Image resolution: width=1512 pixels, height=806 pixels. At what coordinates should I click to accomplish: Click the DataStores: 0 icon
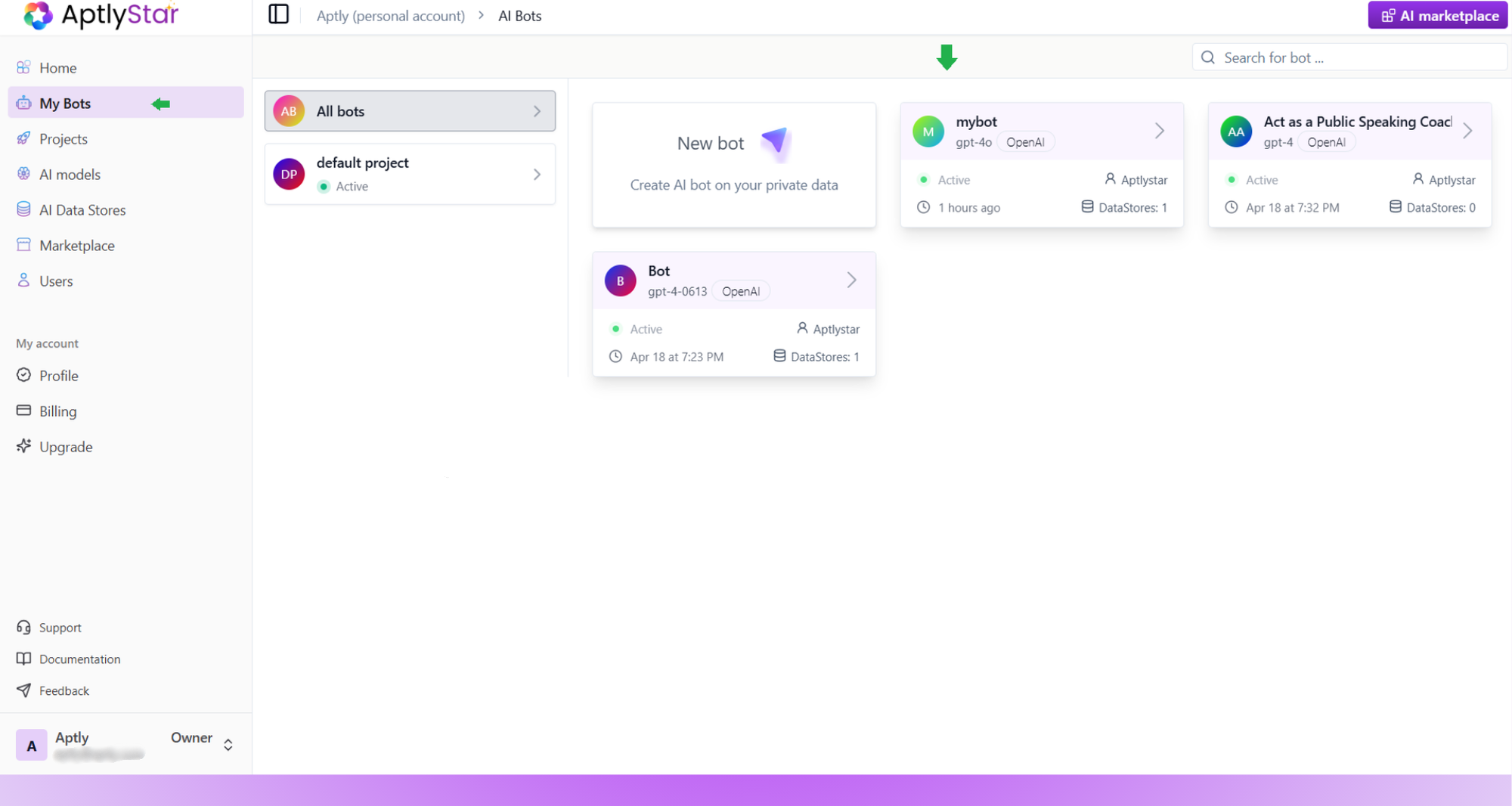coord(1395,206)
